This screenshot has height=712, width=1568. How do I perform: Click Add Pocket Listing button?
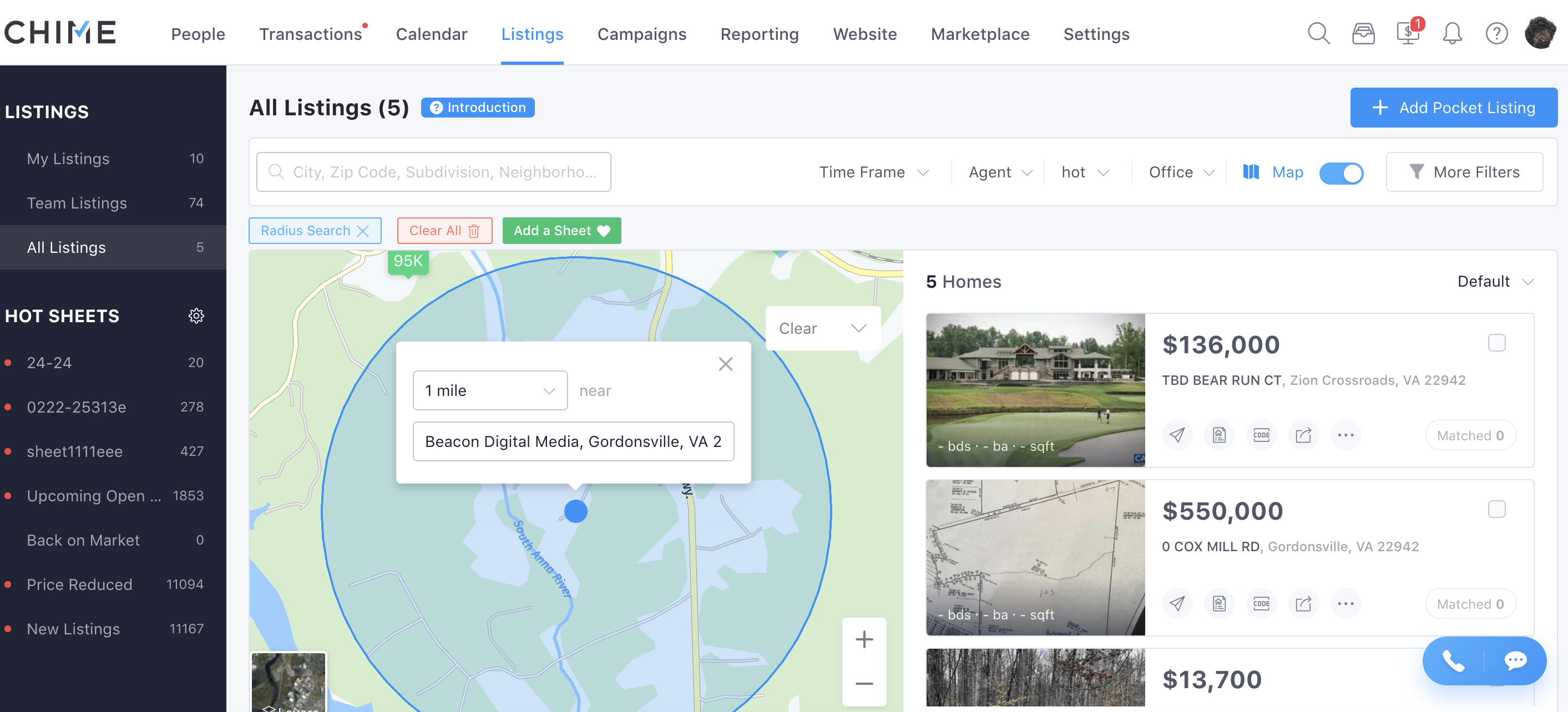[x=1453, y=108]
